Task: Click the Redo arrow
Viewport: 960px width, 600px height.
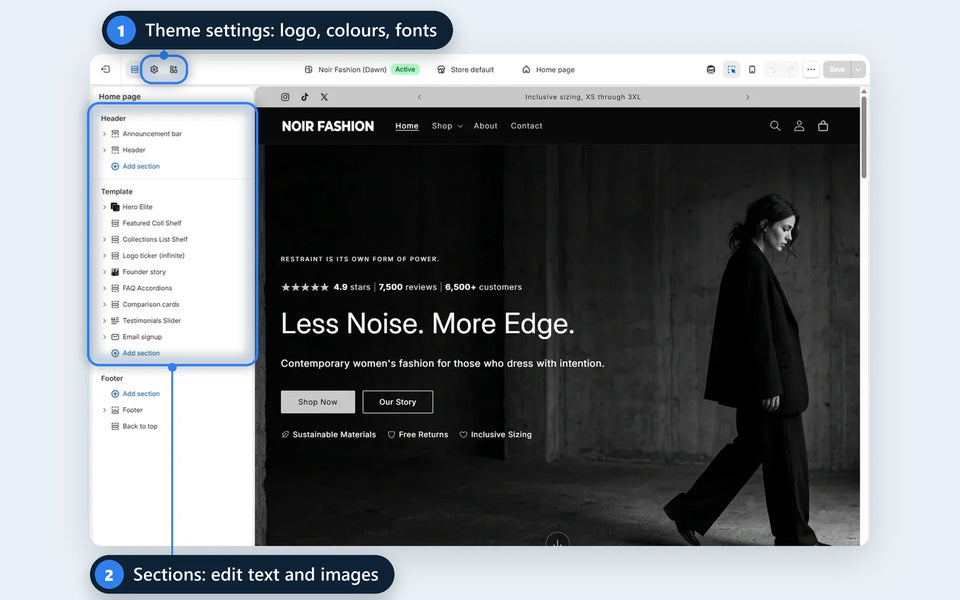Action: tap(790, 70)
